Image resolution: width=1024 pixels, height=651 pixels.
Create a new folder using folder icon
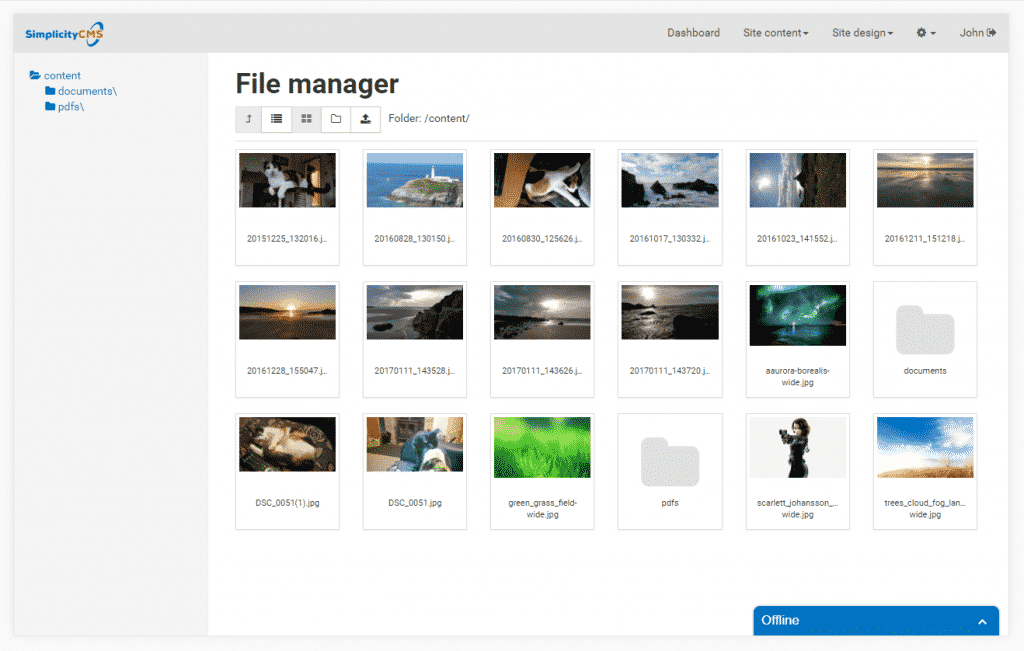pyautogui.click(x=335, y=119)
